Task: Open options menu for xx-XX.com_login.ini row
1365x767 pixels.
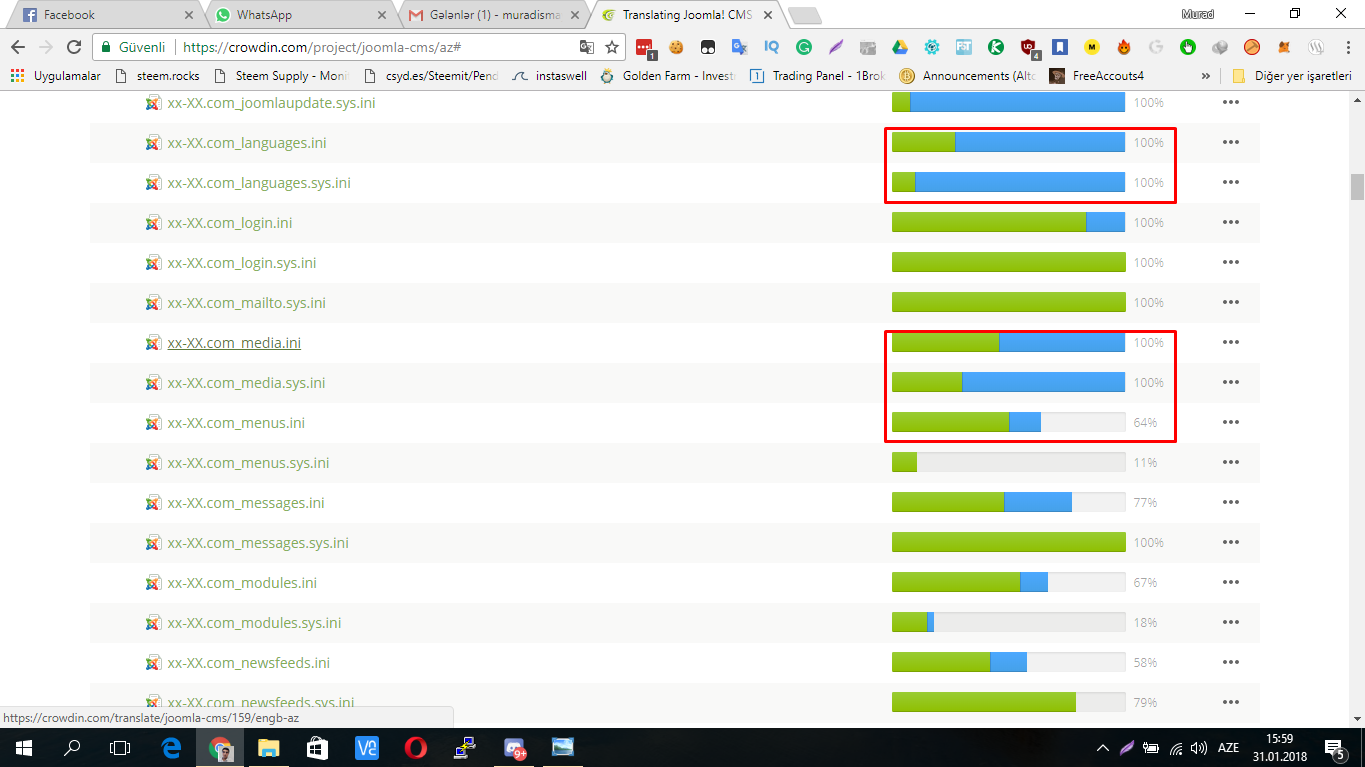Action: point(1230,223)
